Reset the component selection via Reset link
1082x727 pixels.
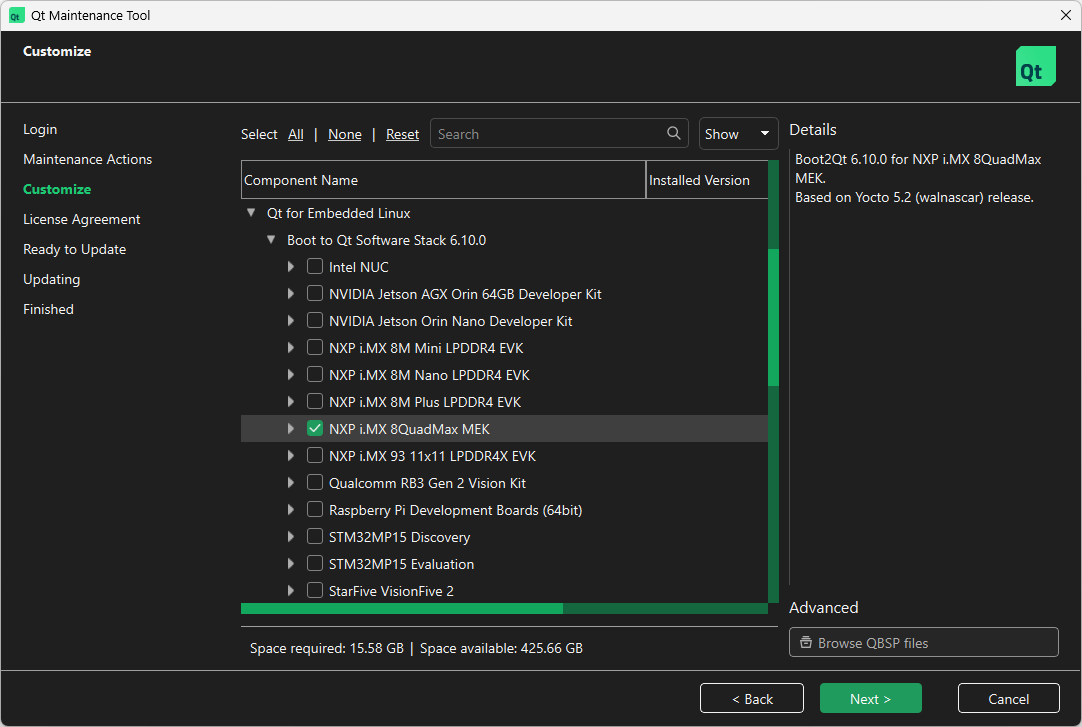(x=402, y=133)
